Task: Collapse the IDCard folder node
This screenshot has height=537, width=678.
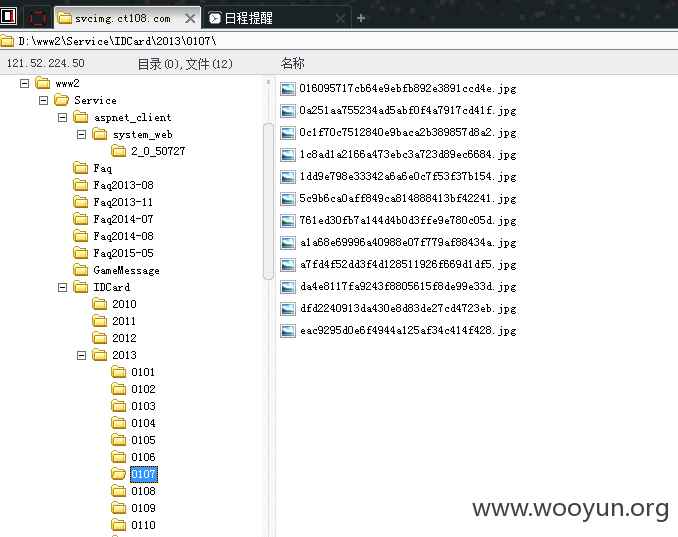Action: coord(62,288)
